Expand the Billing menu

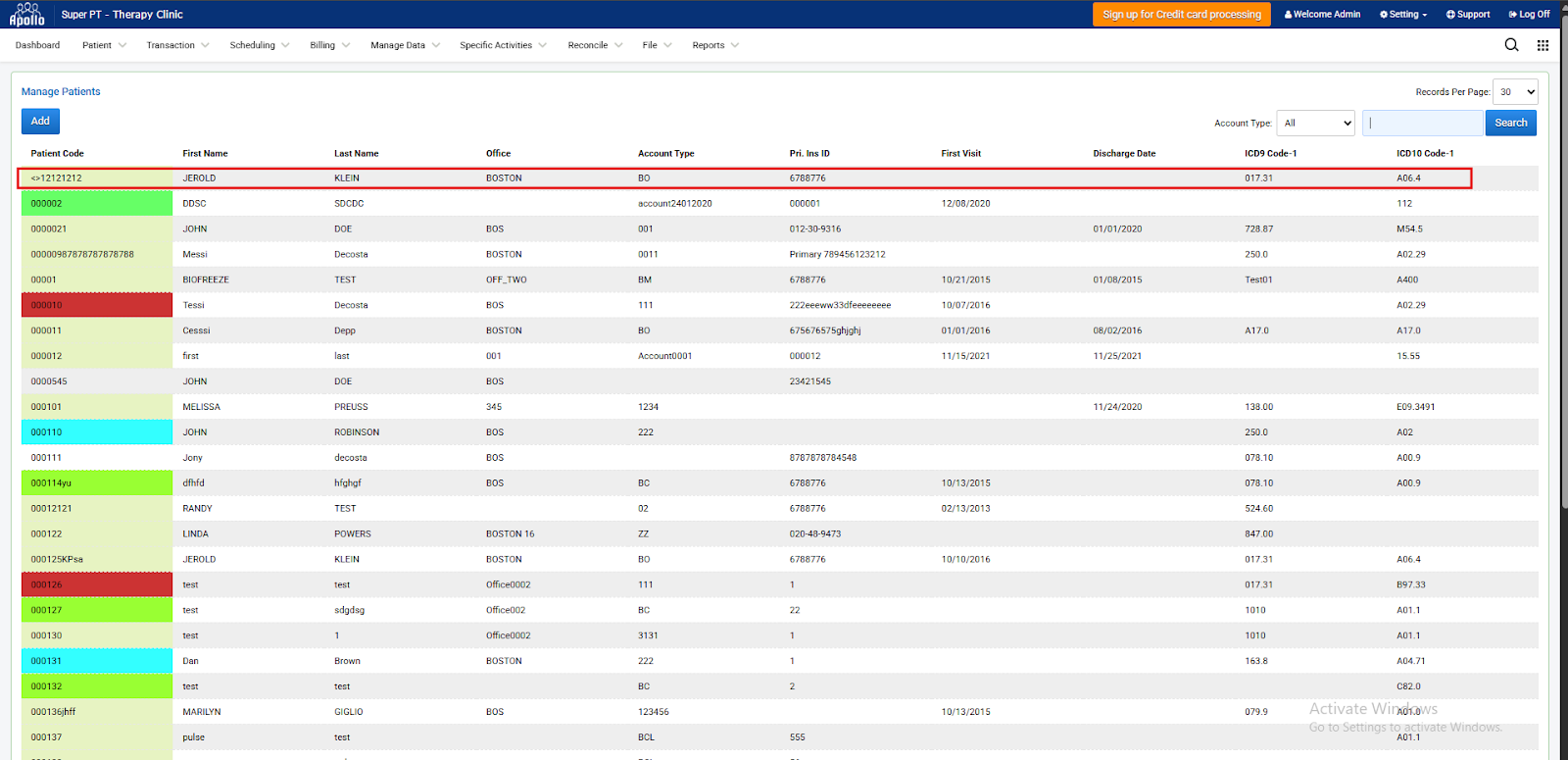pos(329,45)
